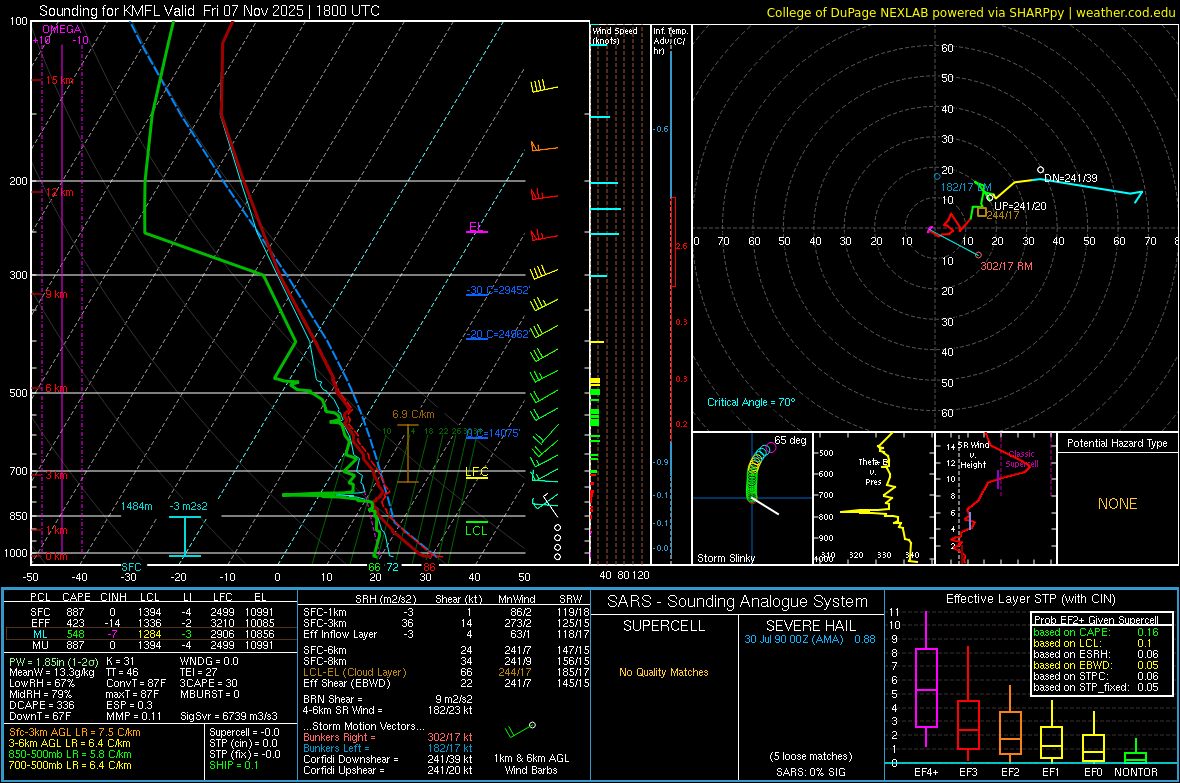1180x783 pixels.
Task: Click the magenta 'OMEGA' label
Action: 62,29
